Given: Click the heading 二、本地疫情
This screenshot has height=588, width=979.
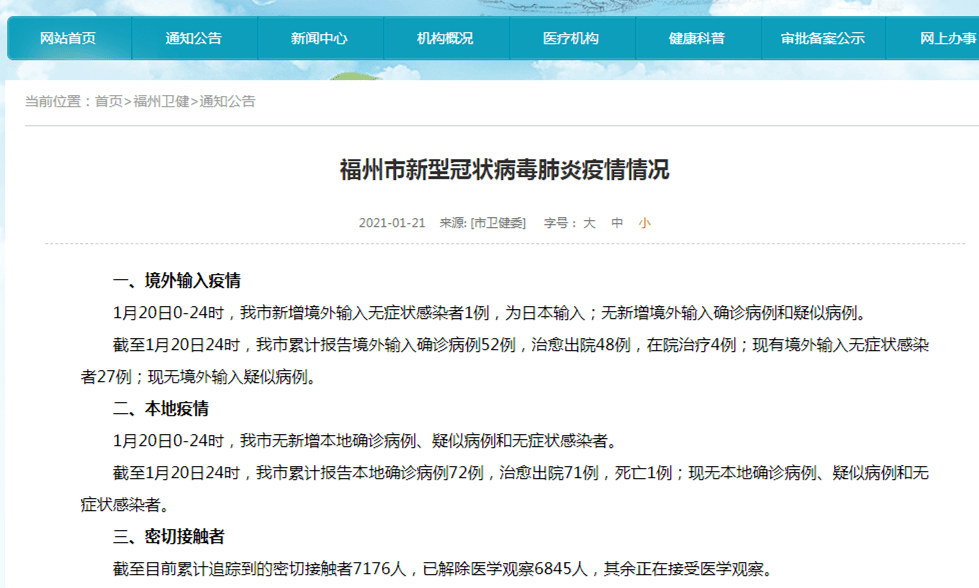Looking at the screenshot, I should click(161, 408).
